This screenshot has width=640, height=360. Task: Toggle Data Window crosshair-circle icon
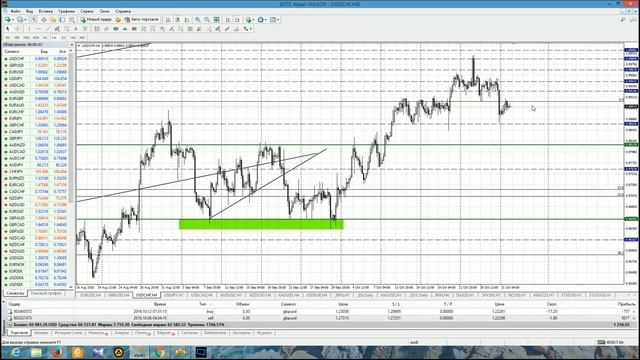pyautogui.click(x=44, y=20)
